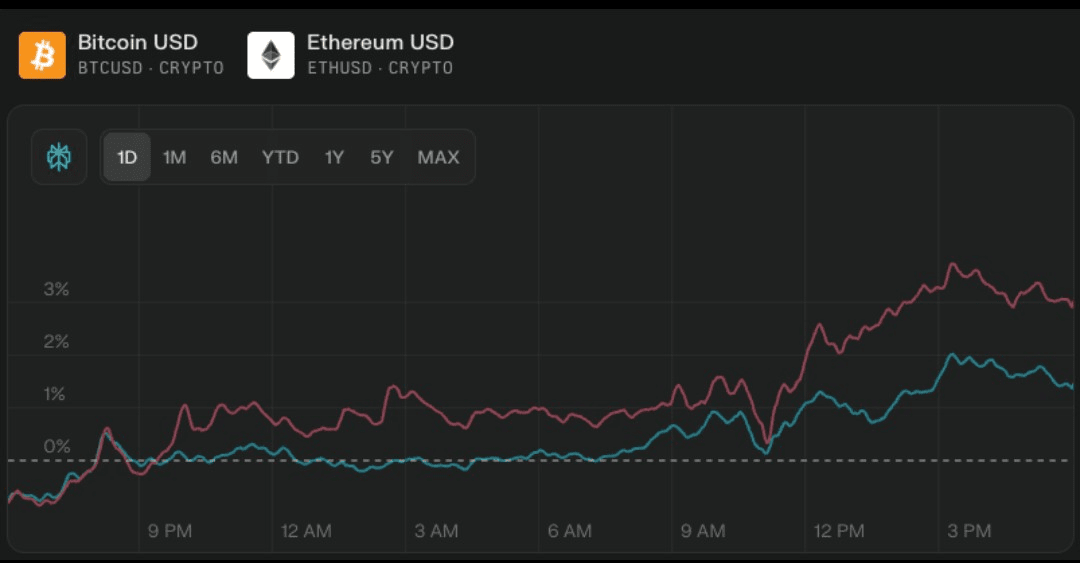Select the 1D time range

click(x=127, y=157)
